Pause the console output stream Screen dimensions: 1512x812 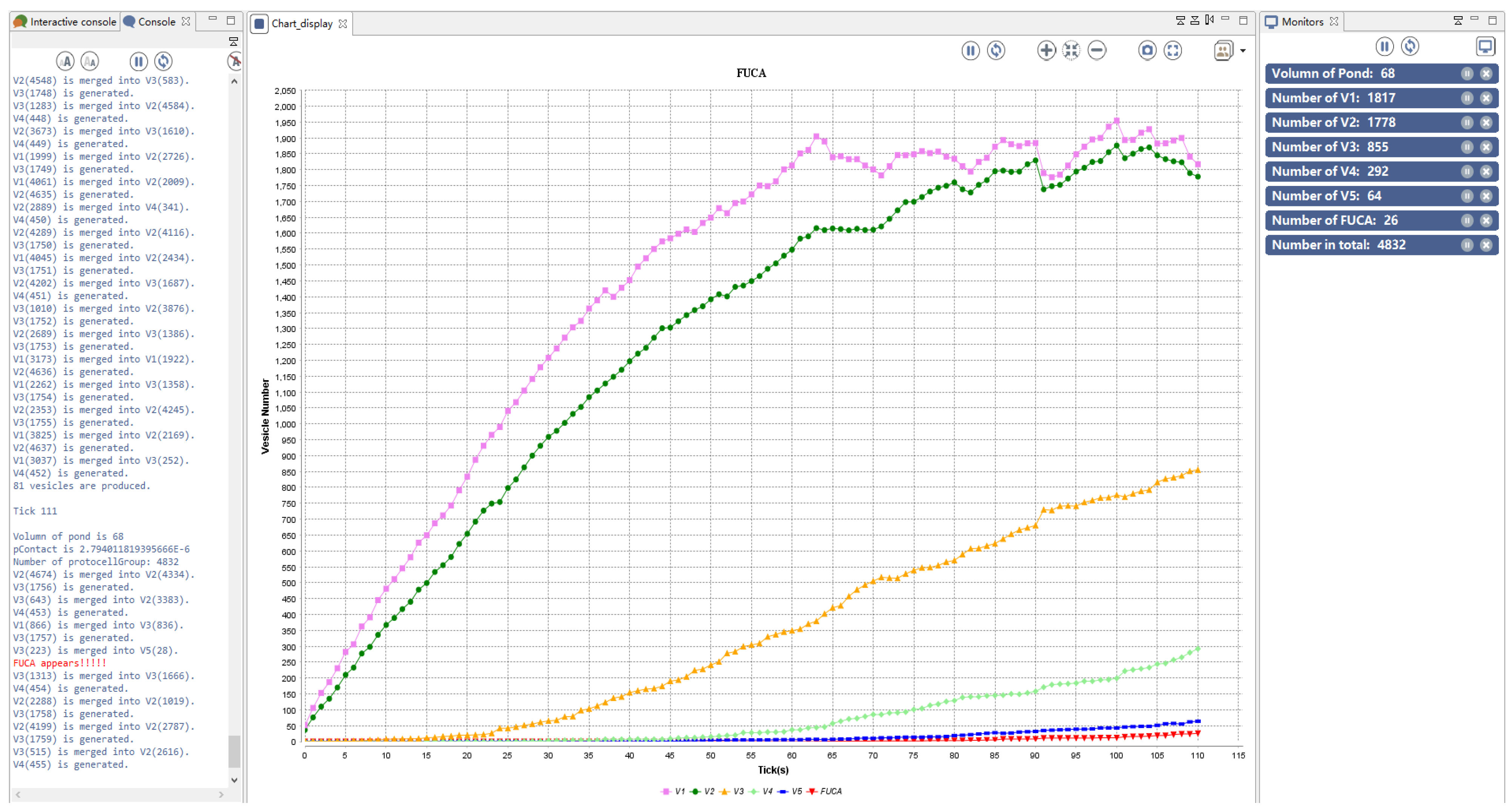click(x=138, y=60)
